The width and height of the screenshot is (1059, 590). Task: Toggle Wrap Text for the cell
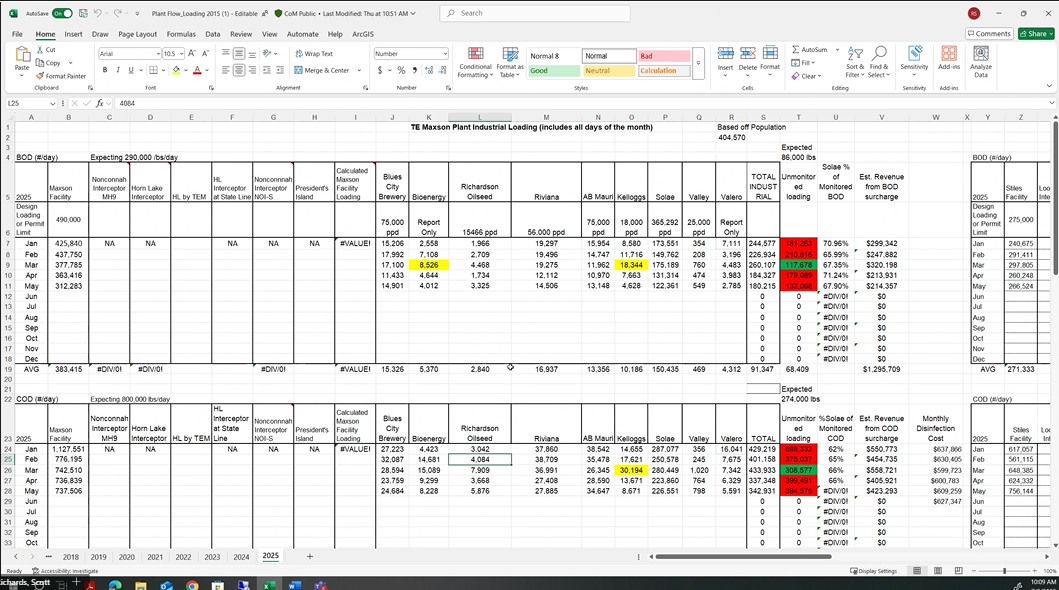[313, 54]
